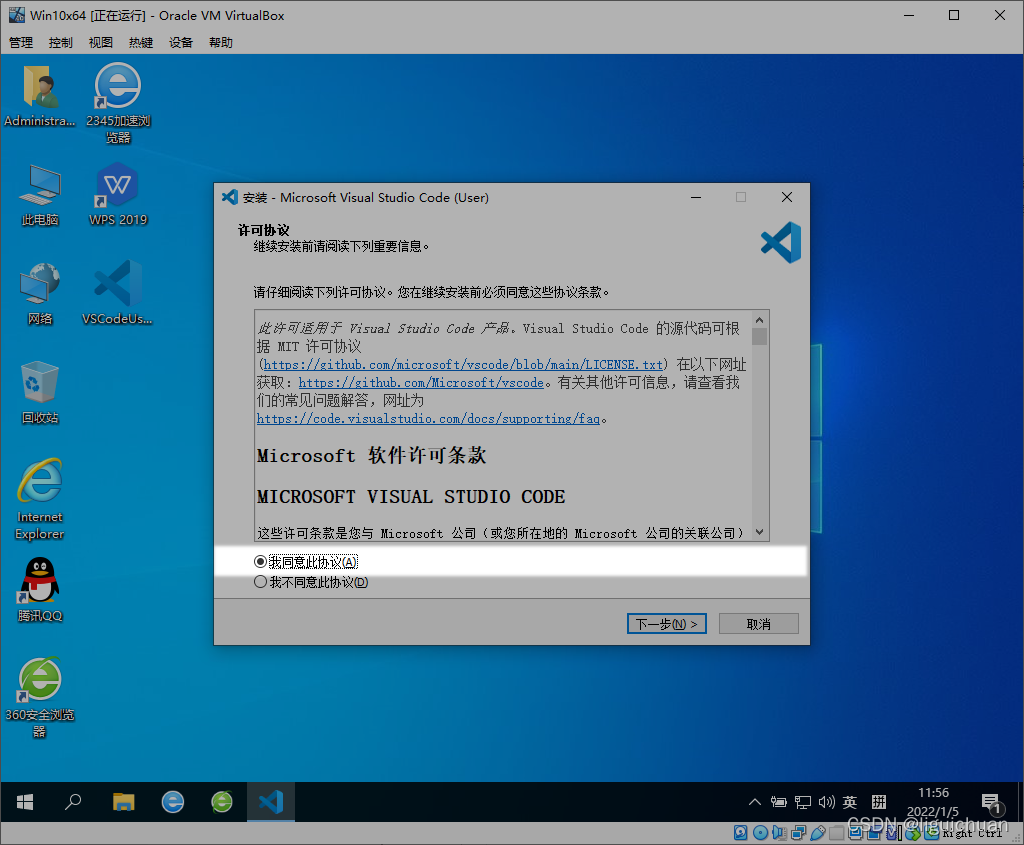Screen dimensions: 1024x845
Task: Select the 2345加速浏览器 desktop icon
Action: click(x=118, y=103)
